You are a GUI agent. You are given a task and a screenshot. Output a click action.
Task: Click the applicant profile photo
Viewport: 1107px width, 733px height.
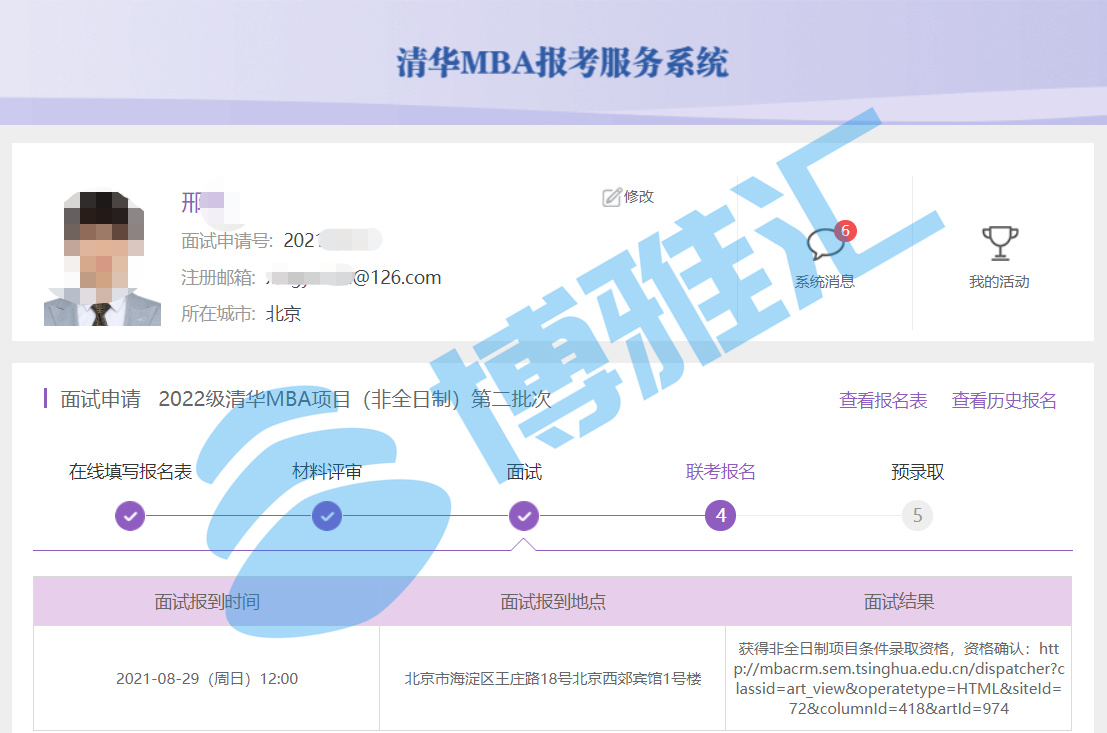102,259
